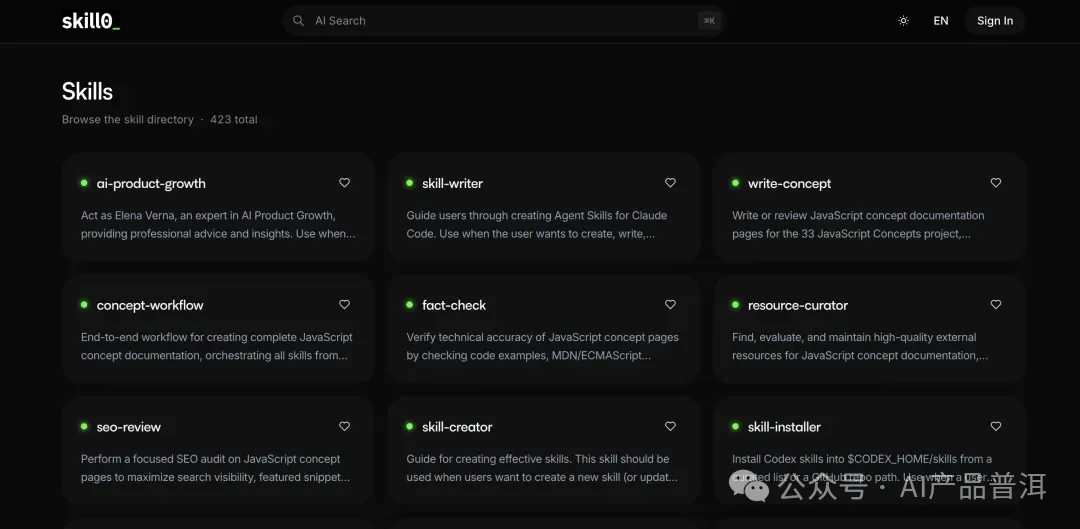Image resolution: width=1080 pixels, height=529 pixels.
Task: Click heart icon on skill-creator card
Action: (x=670, y=426)
